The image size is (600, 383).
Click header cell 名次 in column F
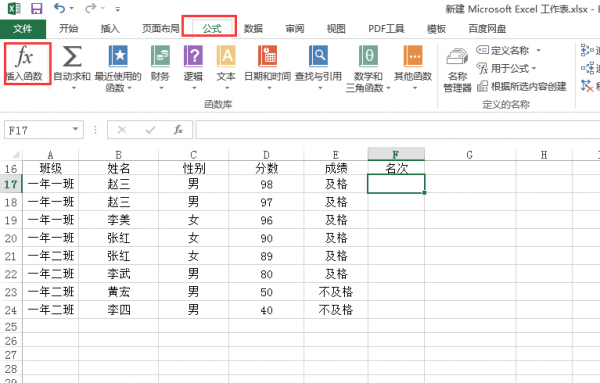point(396,168)
